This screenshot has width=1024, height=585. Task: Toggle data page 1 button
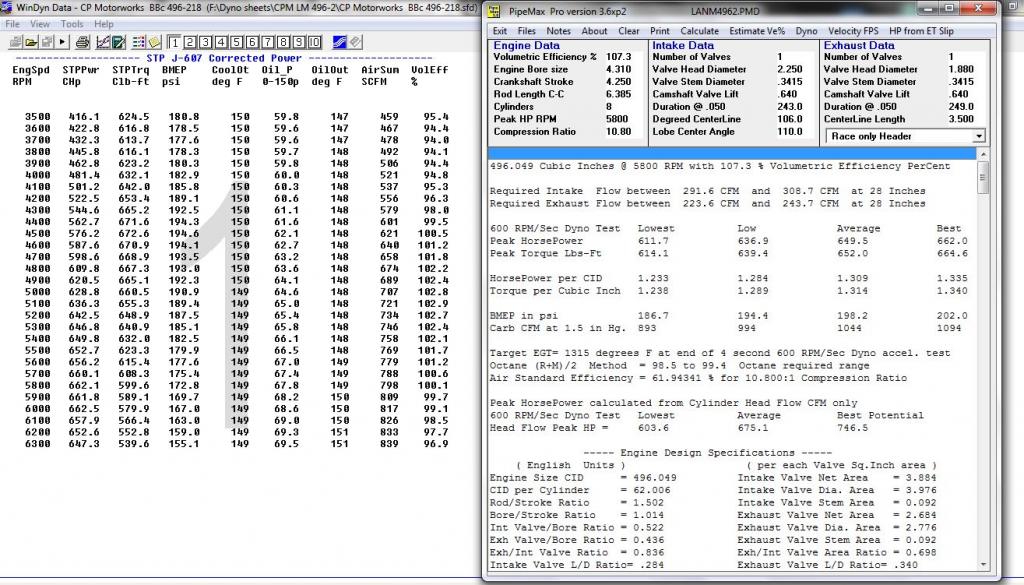[175, 42]
